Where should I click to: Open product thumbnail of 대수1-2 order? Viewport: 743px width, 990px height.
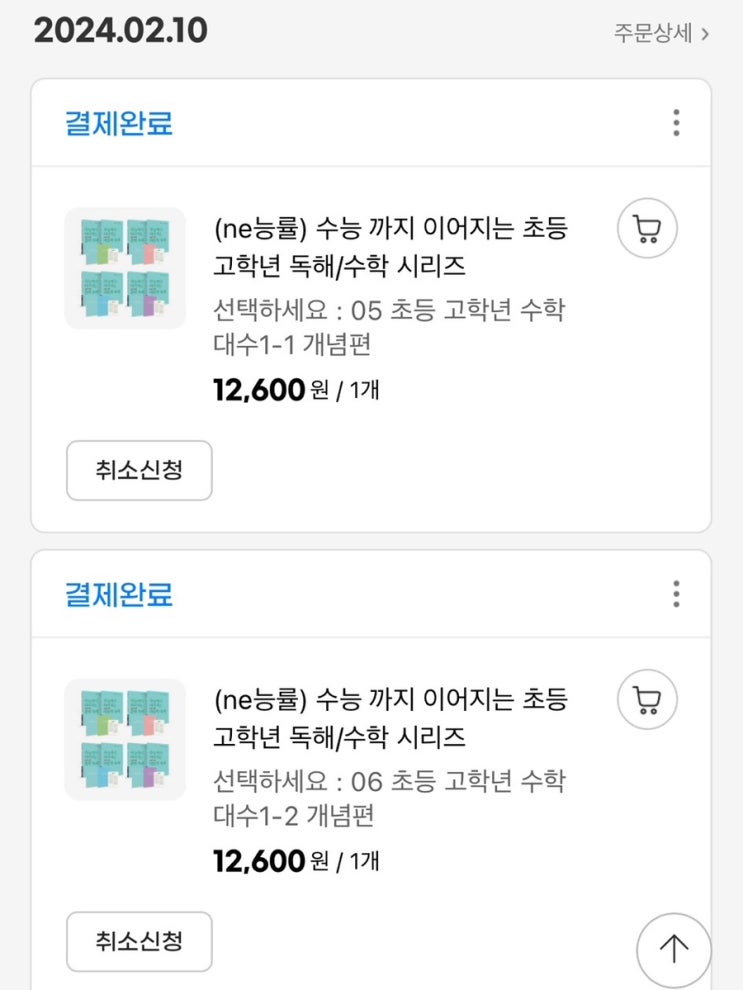pyautogui.click(x=125, y=739)
